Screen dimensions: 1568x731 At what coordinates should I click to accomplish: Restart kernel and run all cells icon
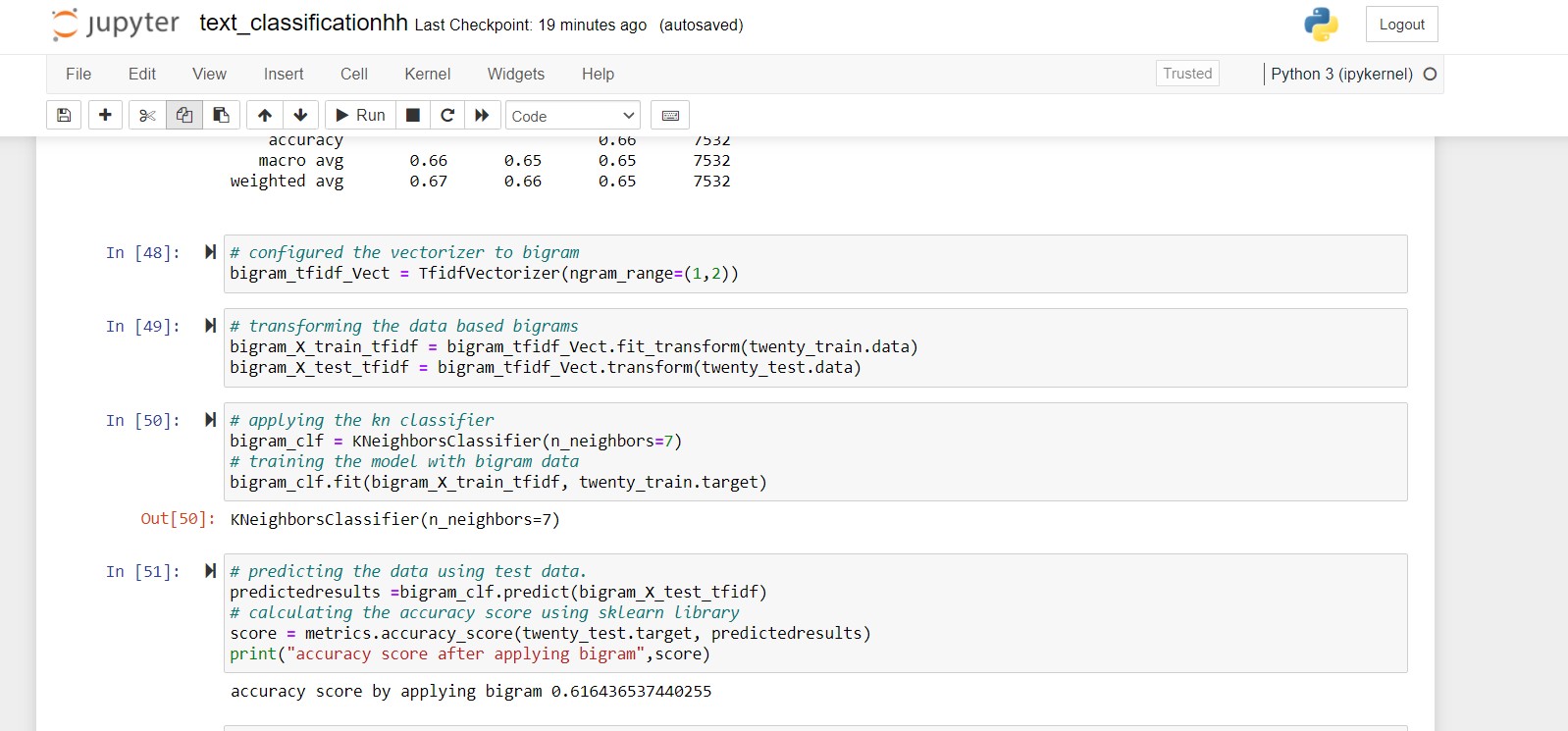482,115
